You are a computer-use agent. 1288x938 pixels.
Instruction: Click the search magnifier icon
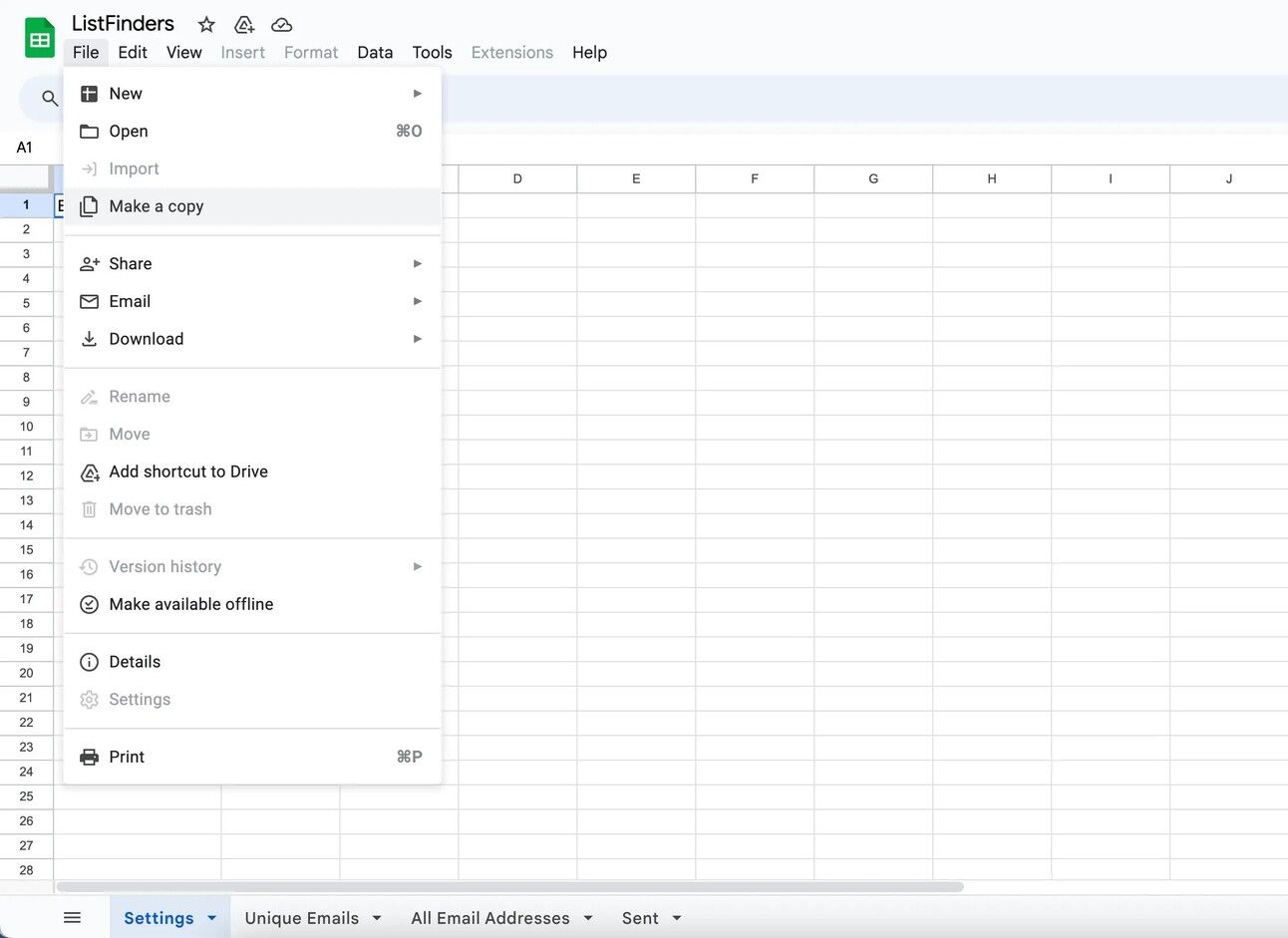(50, 98)
